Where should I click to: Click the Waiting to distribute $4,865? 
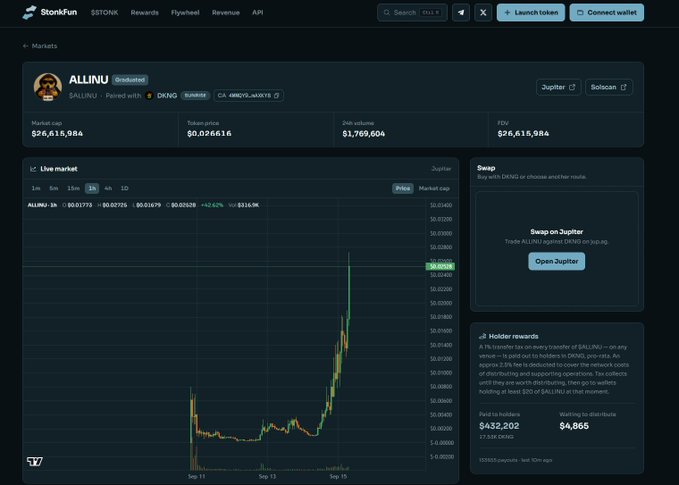(x=574, y=426)
